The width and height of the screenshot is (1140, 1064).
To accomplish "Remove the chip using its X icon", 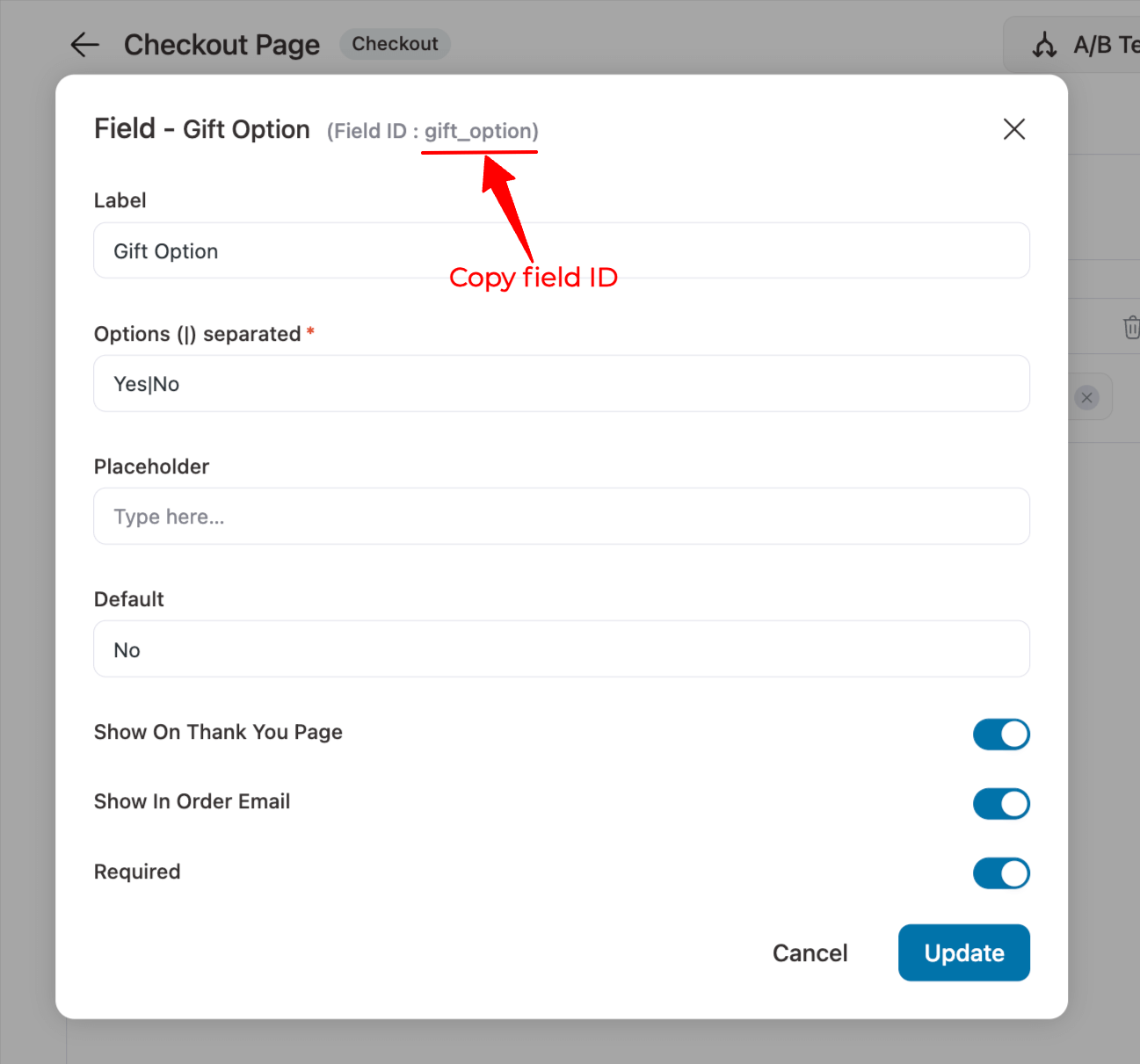I will click(x=1086, y=397).
